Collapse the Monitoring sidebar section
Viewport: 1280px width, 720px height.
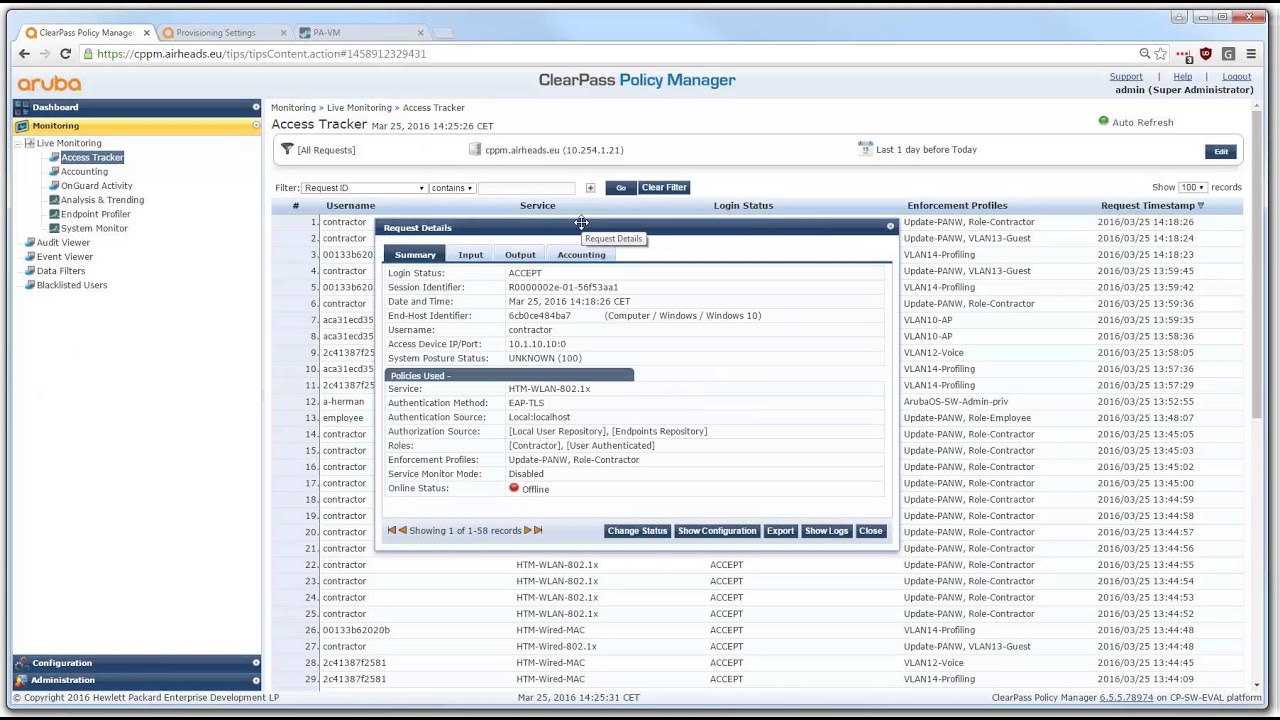tap(256, 126)
